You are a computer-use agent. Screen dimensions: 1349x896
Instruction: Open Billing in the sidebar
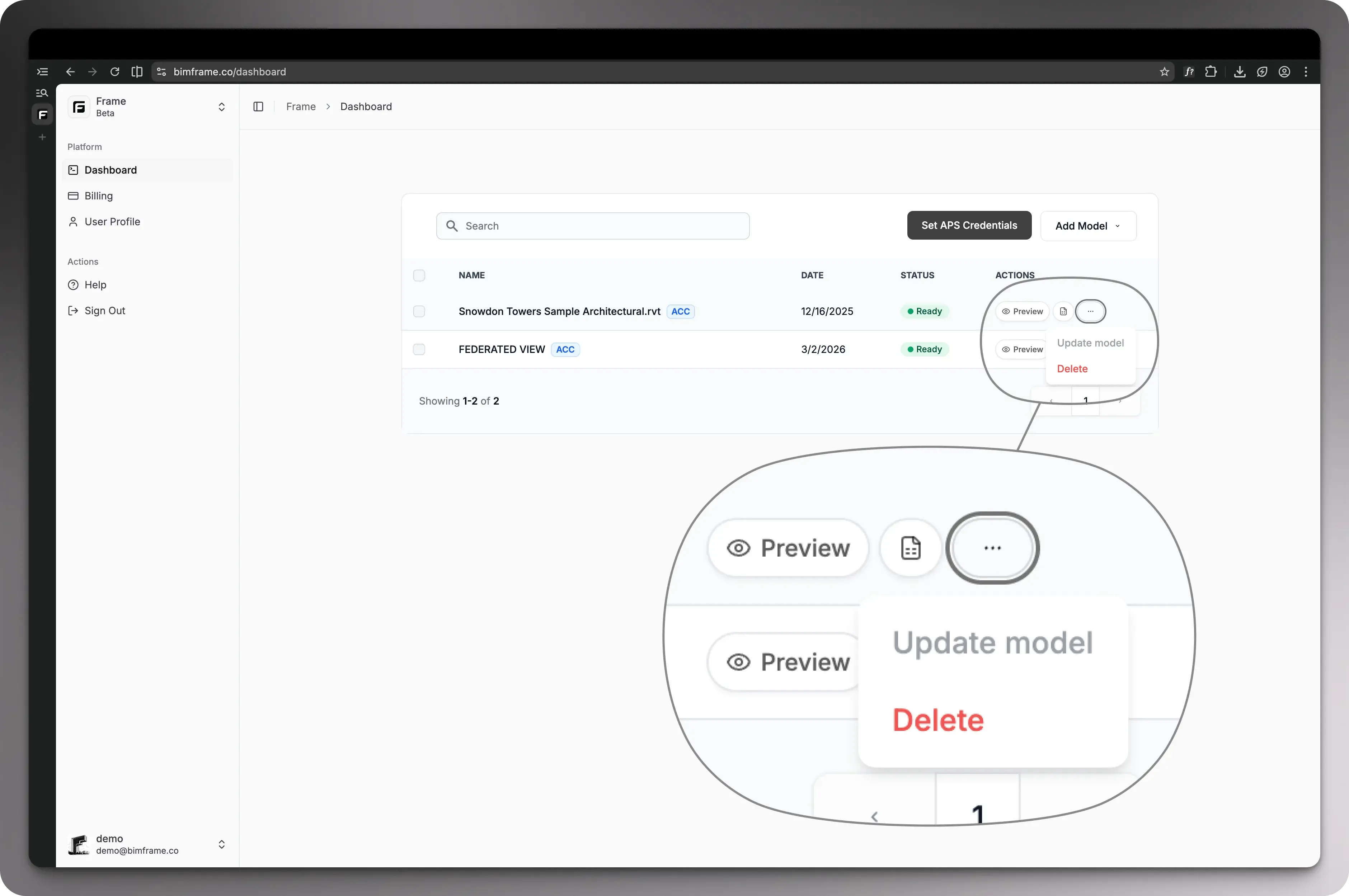click(x=98, y=196)
